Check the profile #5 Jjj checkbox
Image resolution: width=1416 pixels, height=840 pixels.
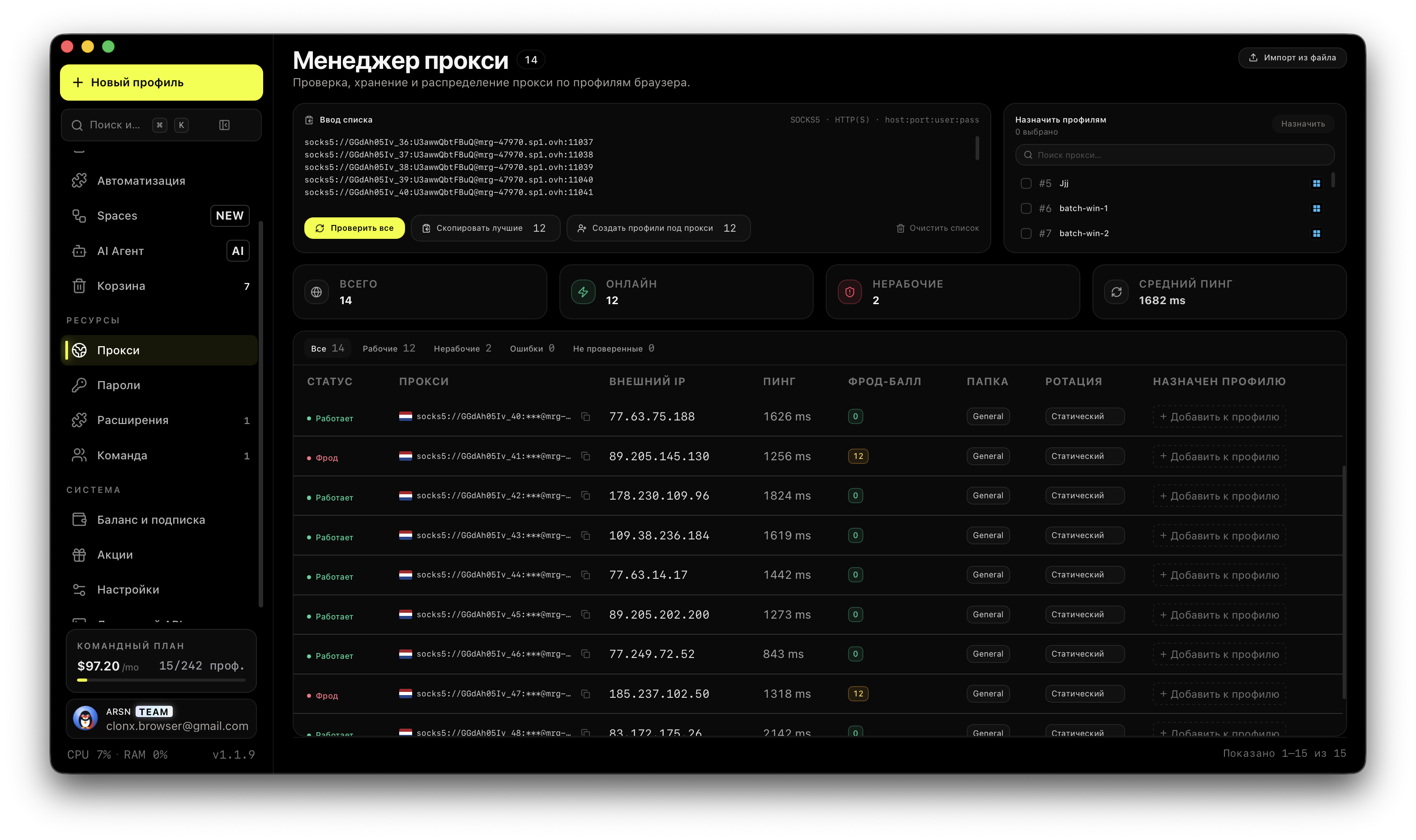coord(1025,183)
